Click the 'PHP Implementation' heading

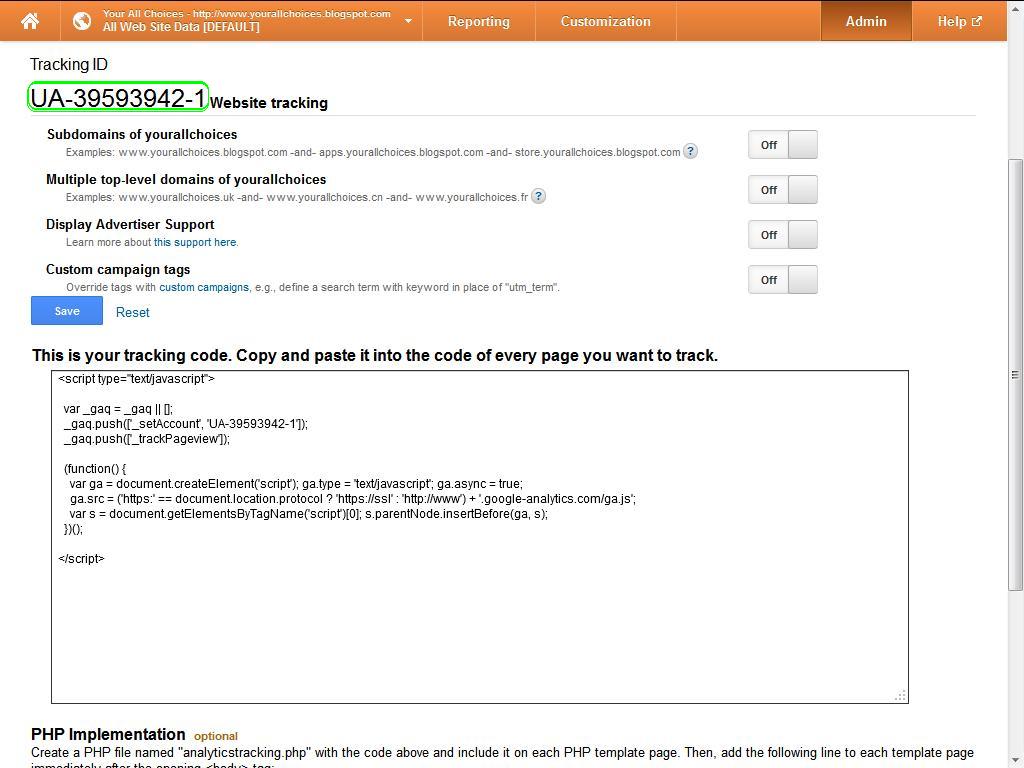pos(108,735)
